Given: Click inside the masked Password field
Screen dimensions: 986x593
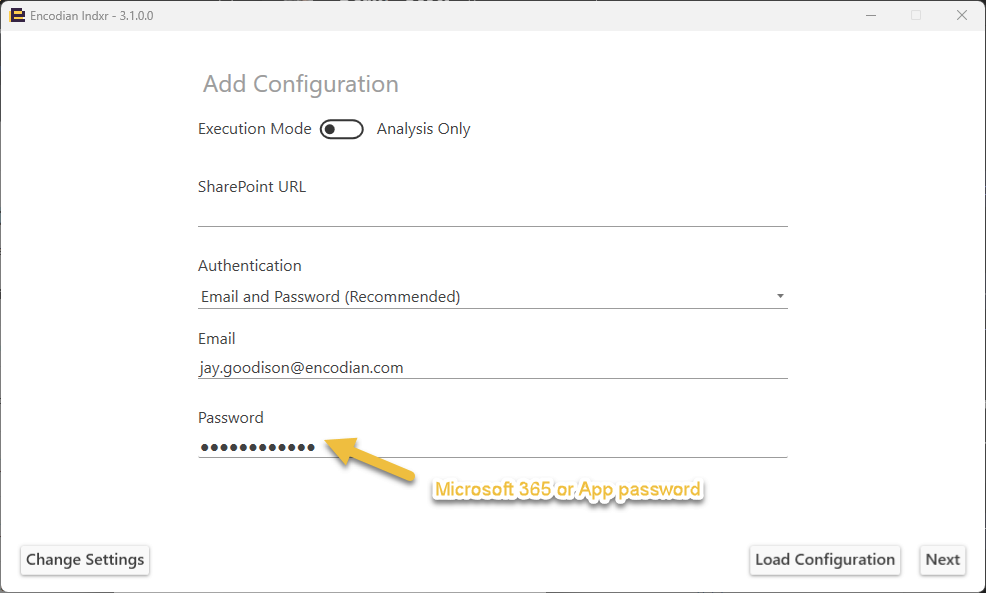Looking at the screenshot, I should click(x=492, y=446).
